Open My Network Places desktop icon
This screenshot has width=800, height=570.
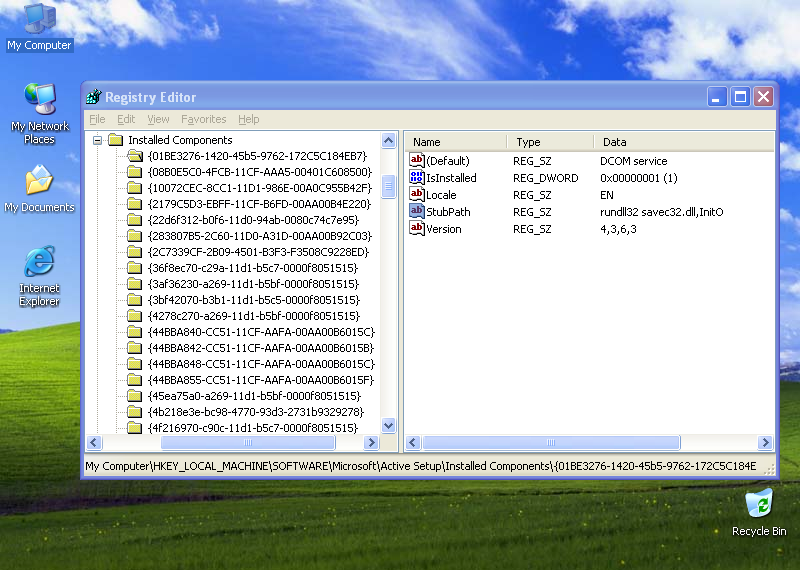[39, 102]
